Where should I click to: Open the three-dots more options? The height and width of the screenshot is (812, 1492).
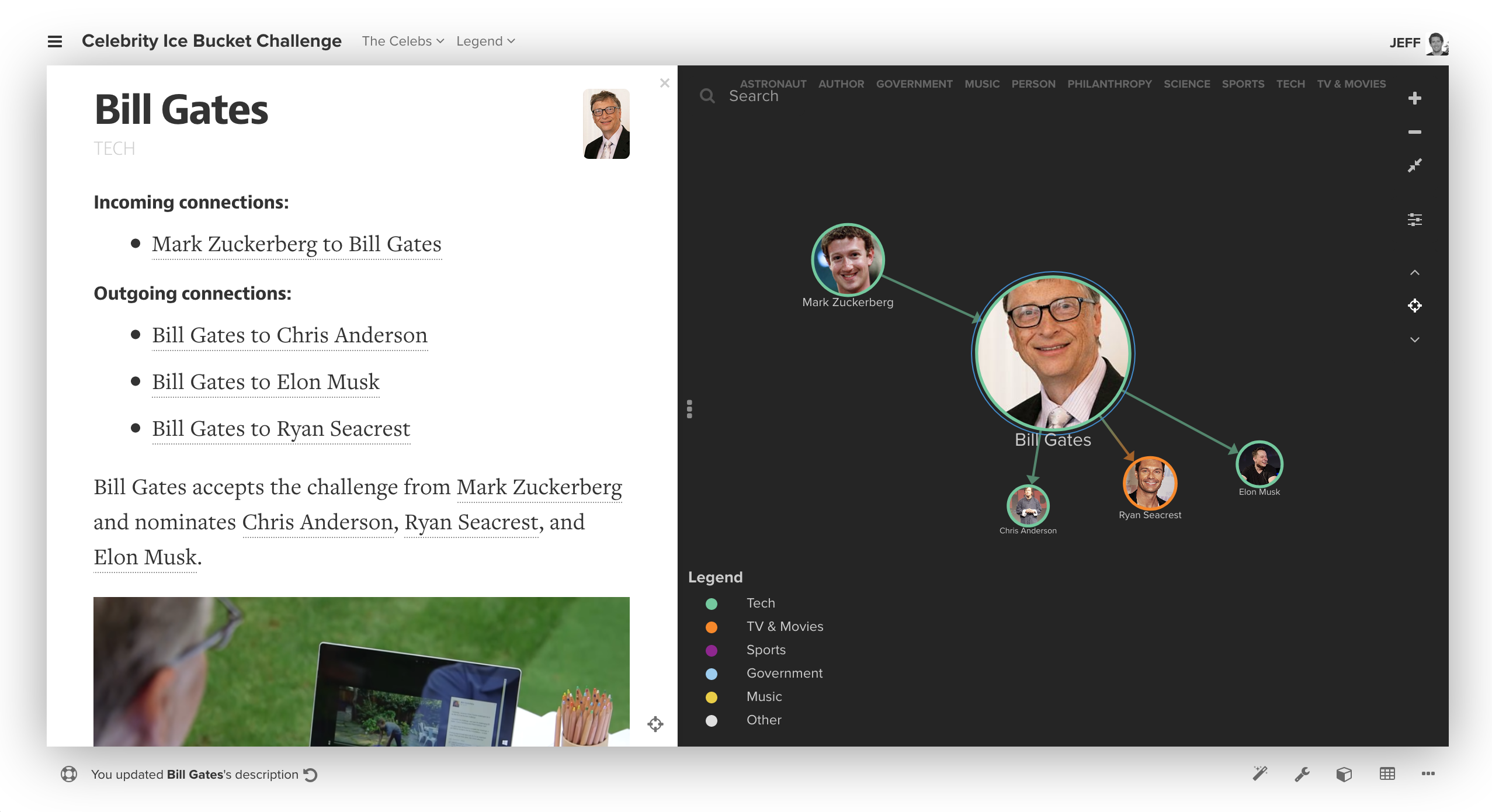(x=1428, y=774)
